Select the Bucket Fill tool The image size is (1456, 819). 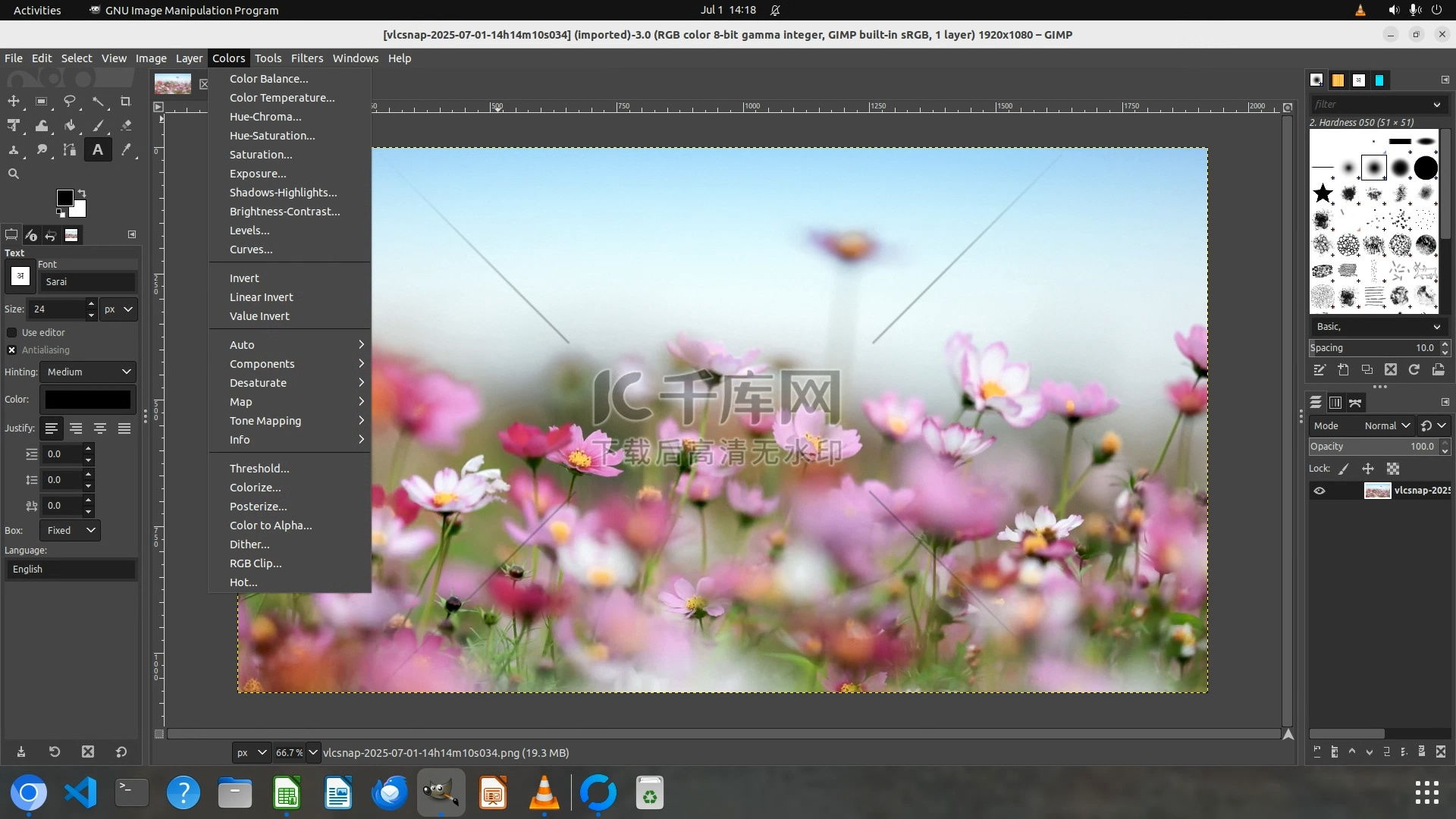(70, 126)
